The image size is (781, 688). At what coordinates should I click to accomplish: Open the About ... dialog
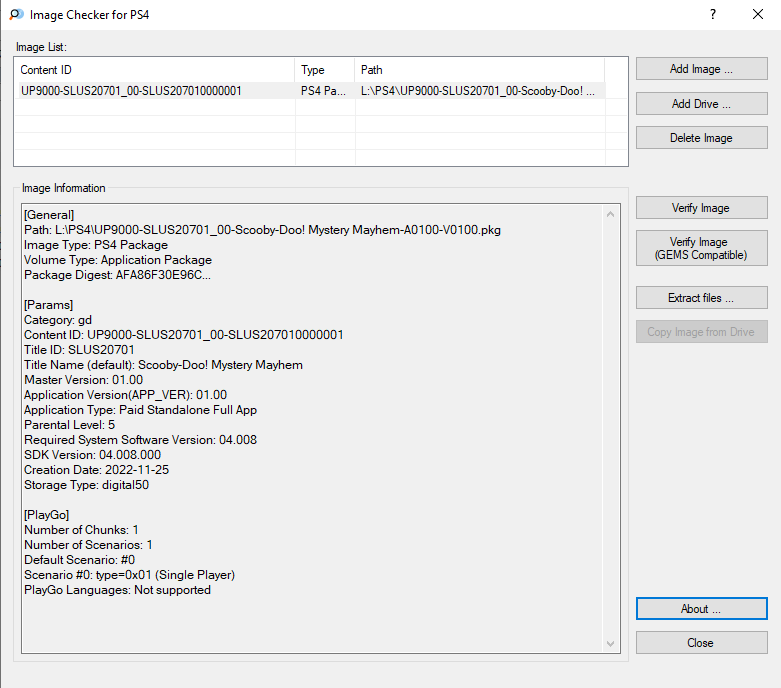(x=701, y=609)
